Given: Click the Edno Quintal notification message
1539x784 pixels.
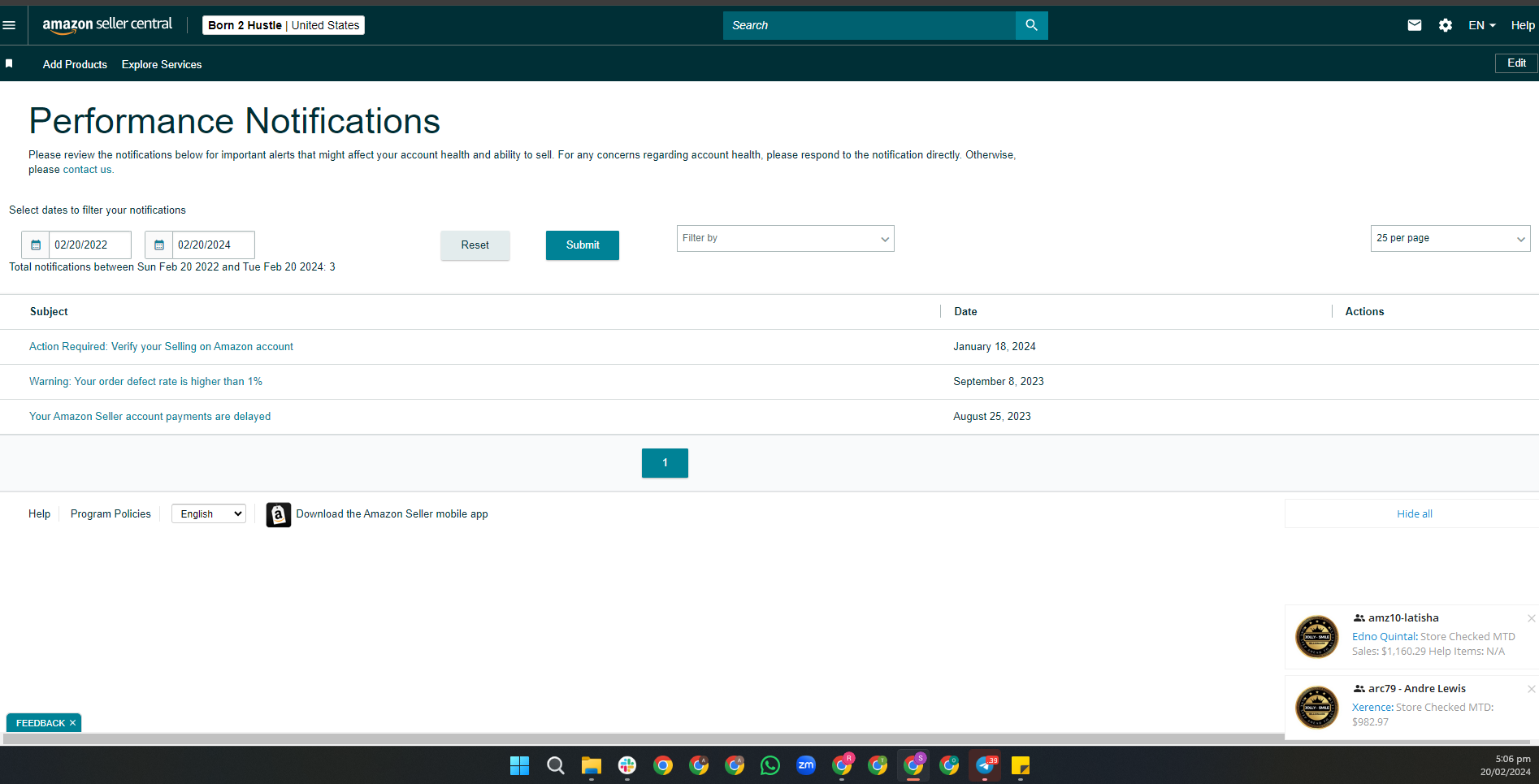Looking at the screenshot, I should tap(1433, 644).
